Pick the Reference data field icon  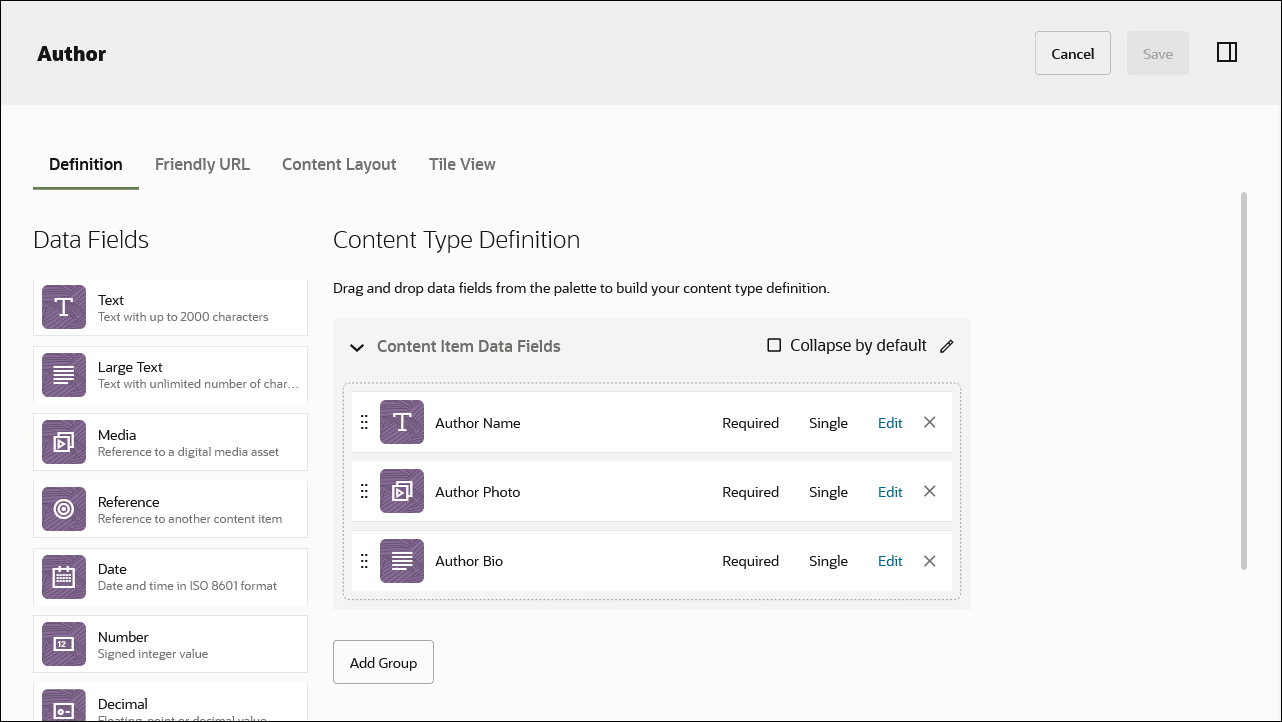click(x=64, y=509)
